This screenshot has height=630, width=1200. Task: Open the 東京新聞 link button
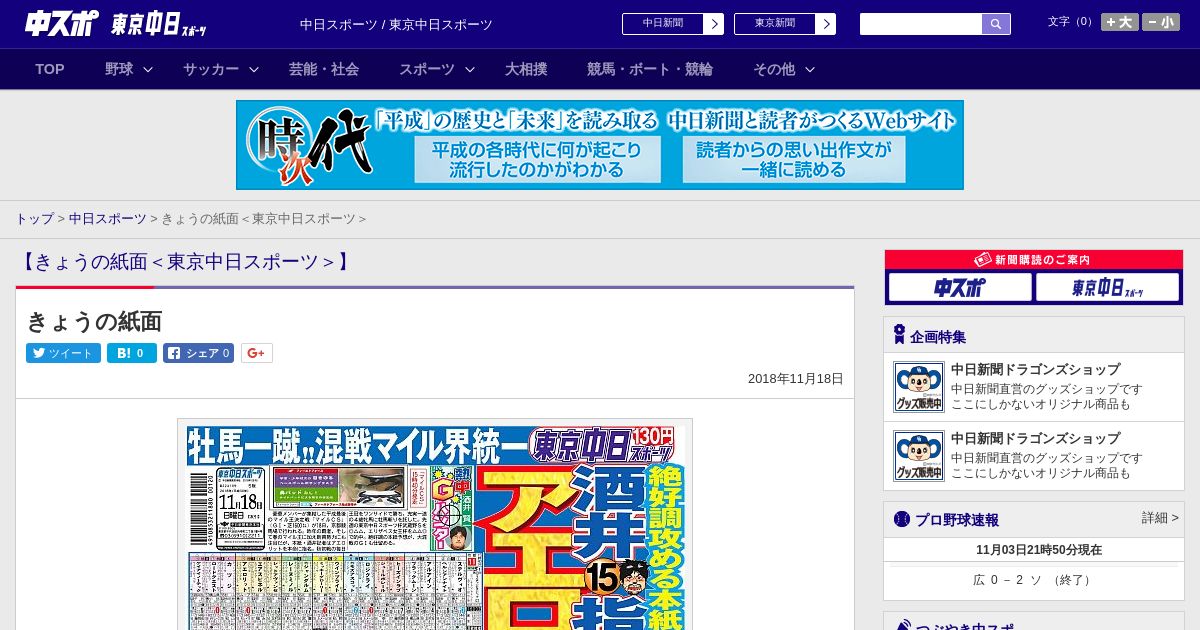775,24
